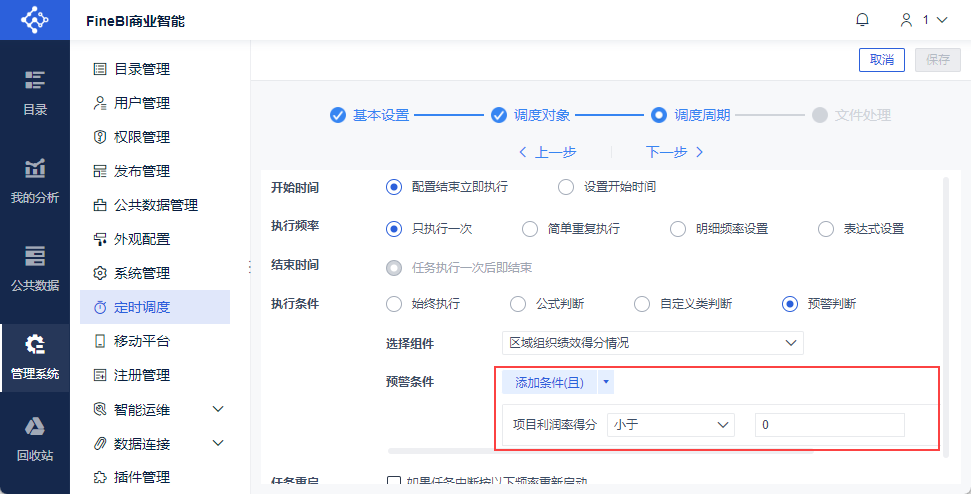This screenshot has width=971, height=494.
Task: Collapse the side menu via divider handle
Action: click(250, 267)
